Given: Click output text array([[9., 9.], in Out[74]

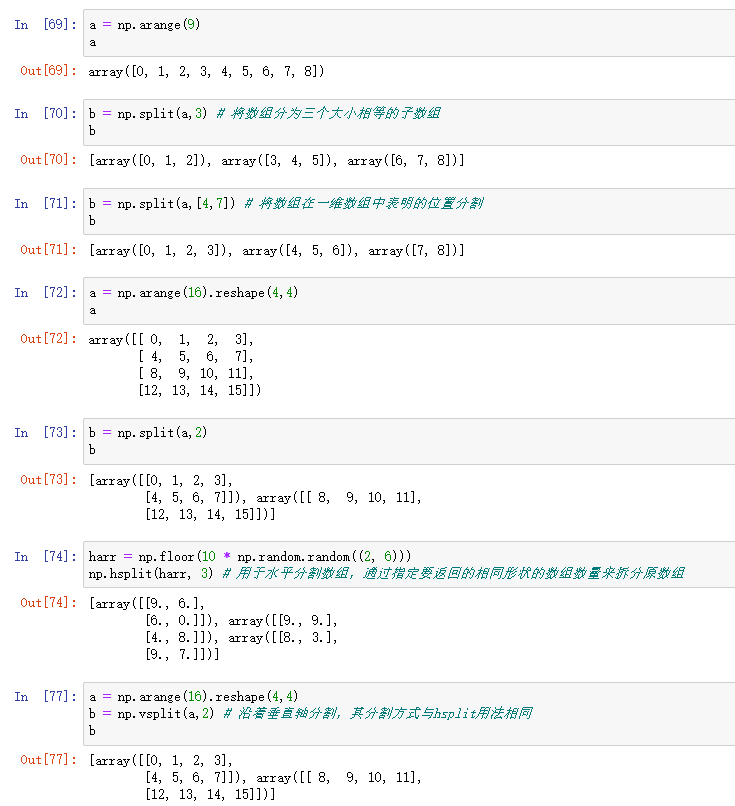Looking at the screenshot, I should click(283, 621).
